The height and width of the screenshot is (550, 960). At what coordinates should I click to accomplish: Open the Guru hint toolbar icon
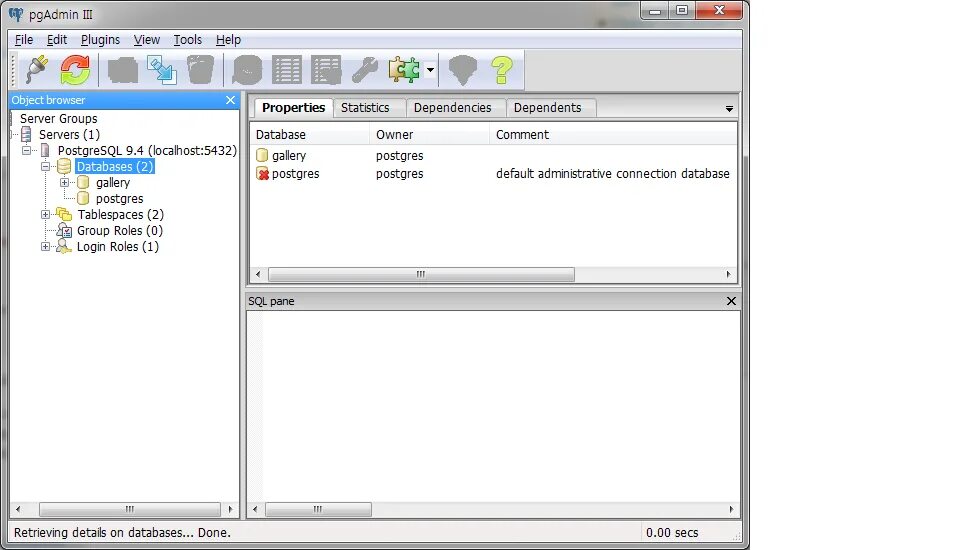[462, 70]
